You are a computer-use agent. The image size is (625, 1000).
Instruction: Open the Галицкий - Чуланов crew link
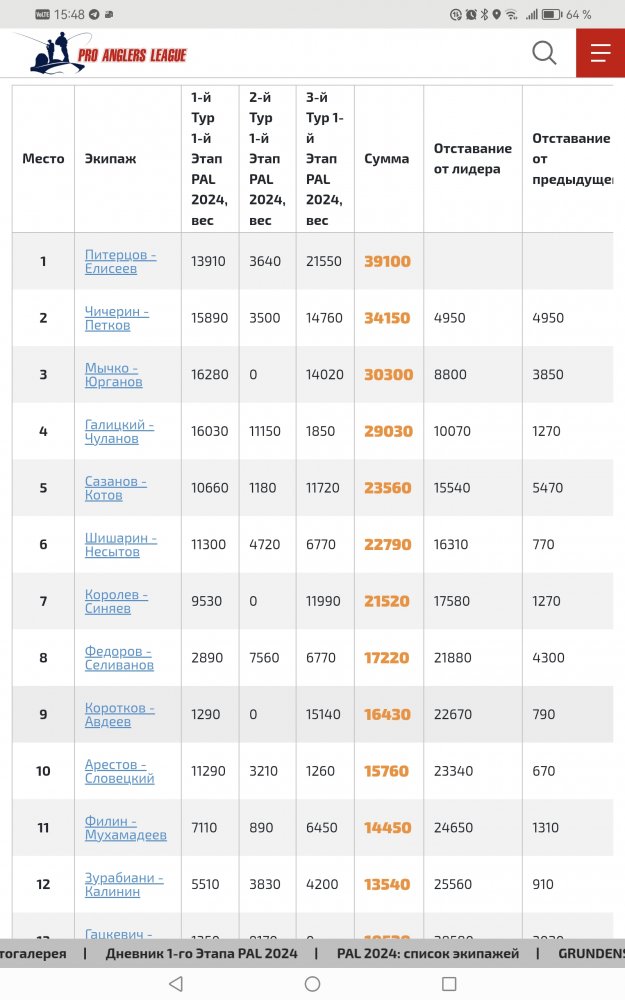click(x=119, y=432)
